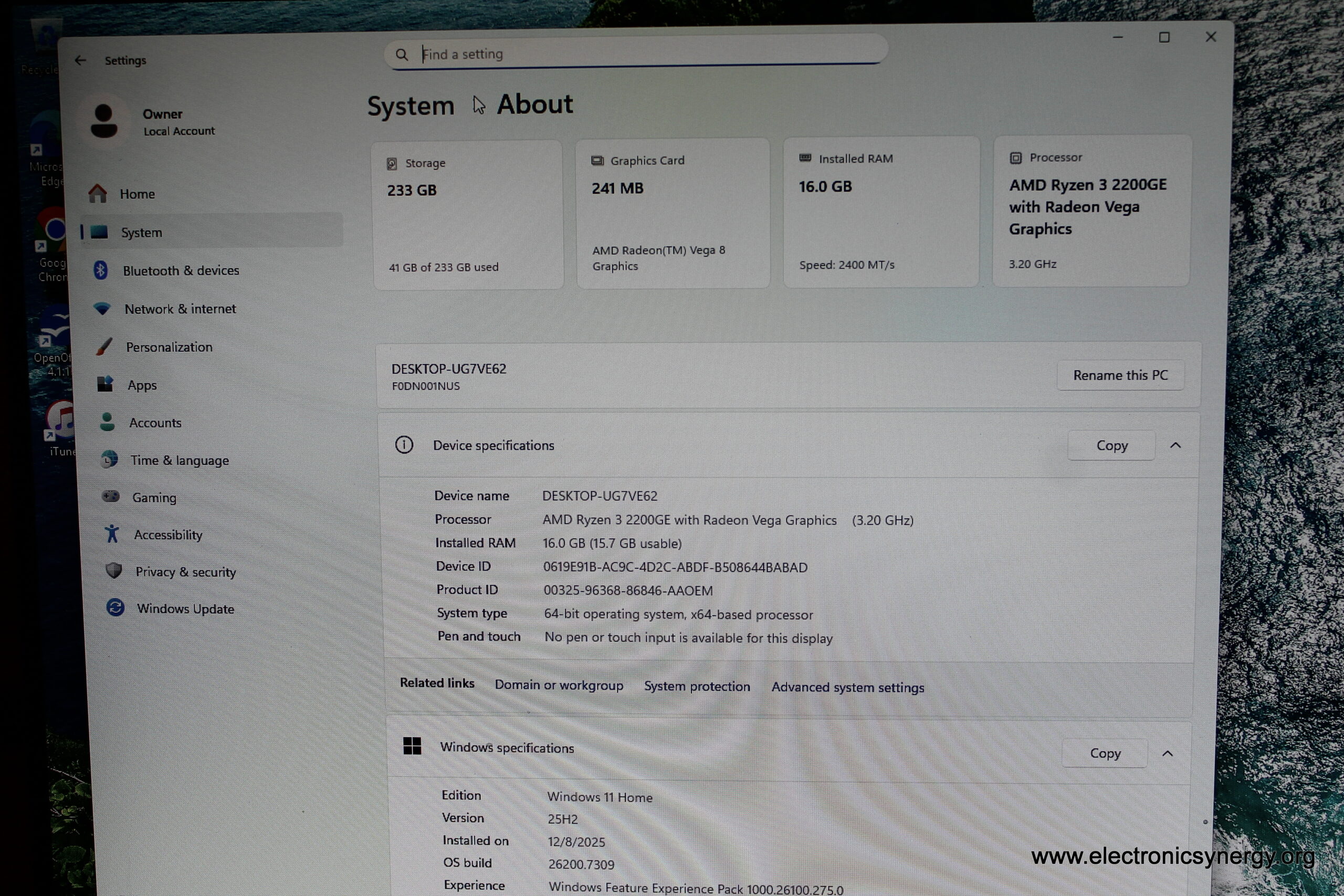Click the Accessibility figure icon
The height and width of the screenshot is (896, 1344).
click(x=112, y=534)
